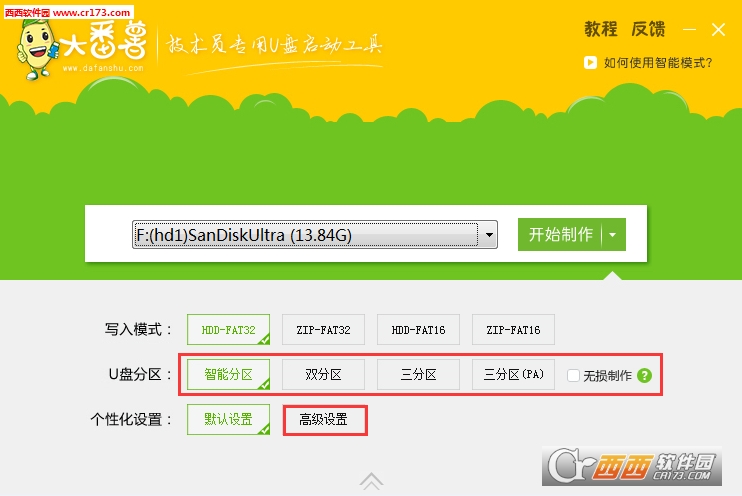Click the green question mark help icon
Viewport: 742px width, 496px height.
(645, 376)
